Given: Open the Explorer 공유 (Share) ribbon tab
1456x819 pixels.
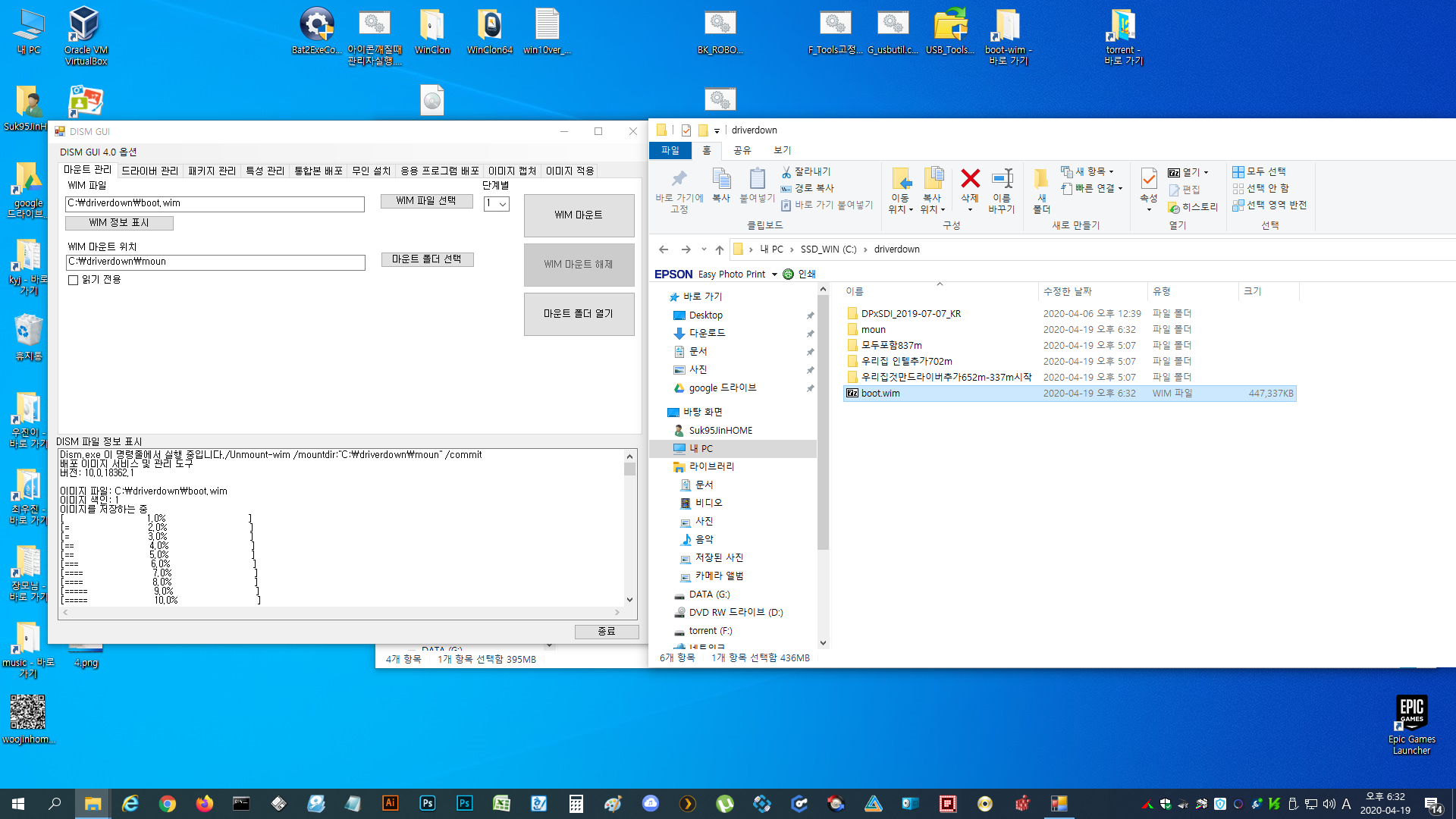Looking at the screenshot, I should (x=742, y=151).
